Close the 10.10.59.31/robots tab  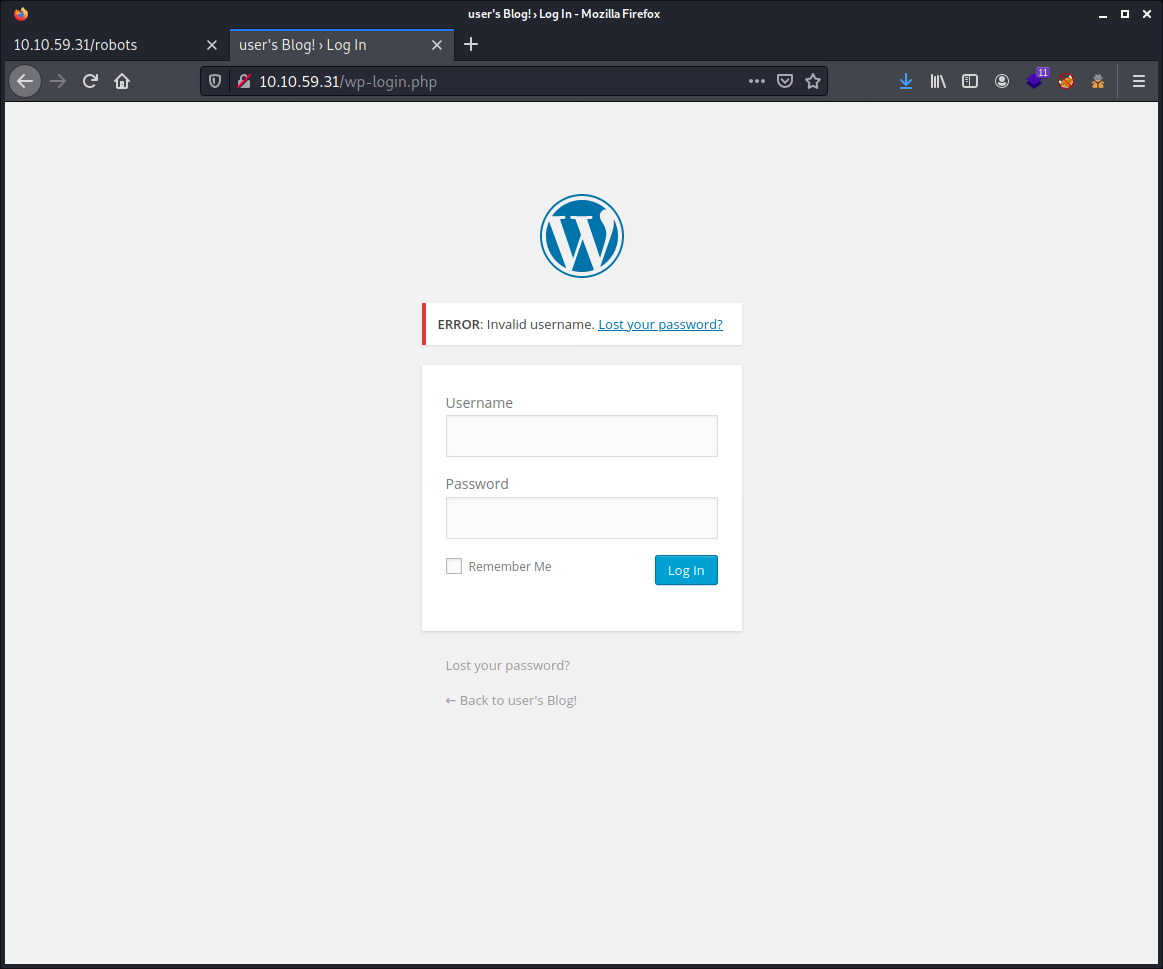coord(212,45)
